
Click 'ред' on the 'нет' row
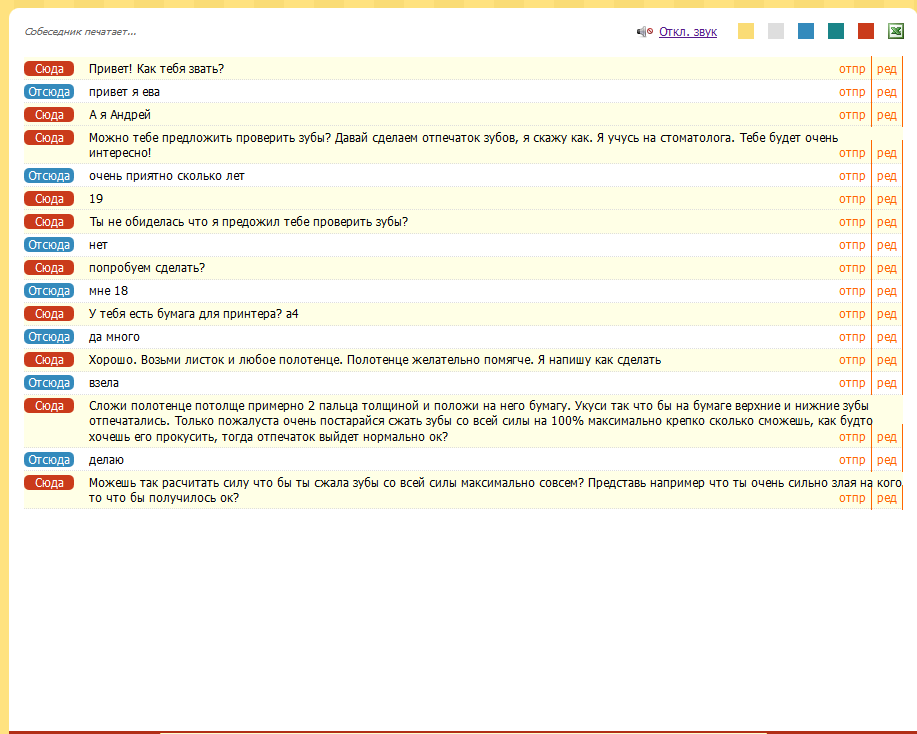(887, 245)
